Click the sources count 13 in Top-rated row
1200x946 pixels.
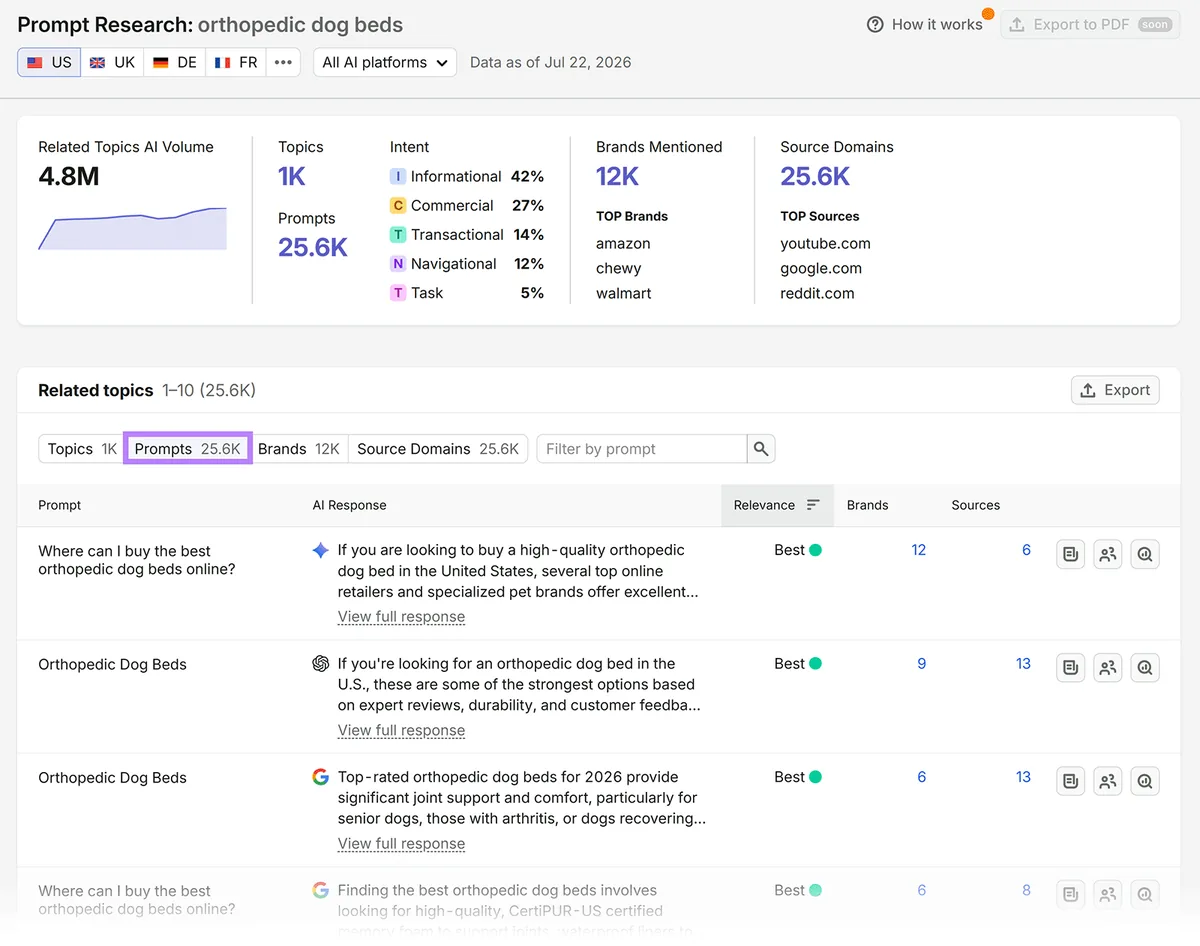(x=1023, y=777)
